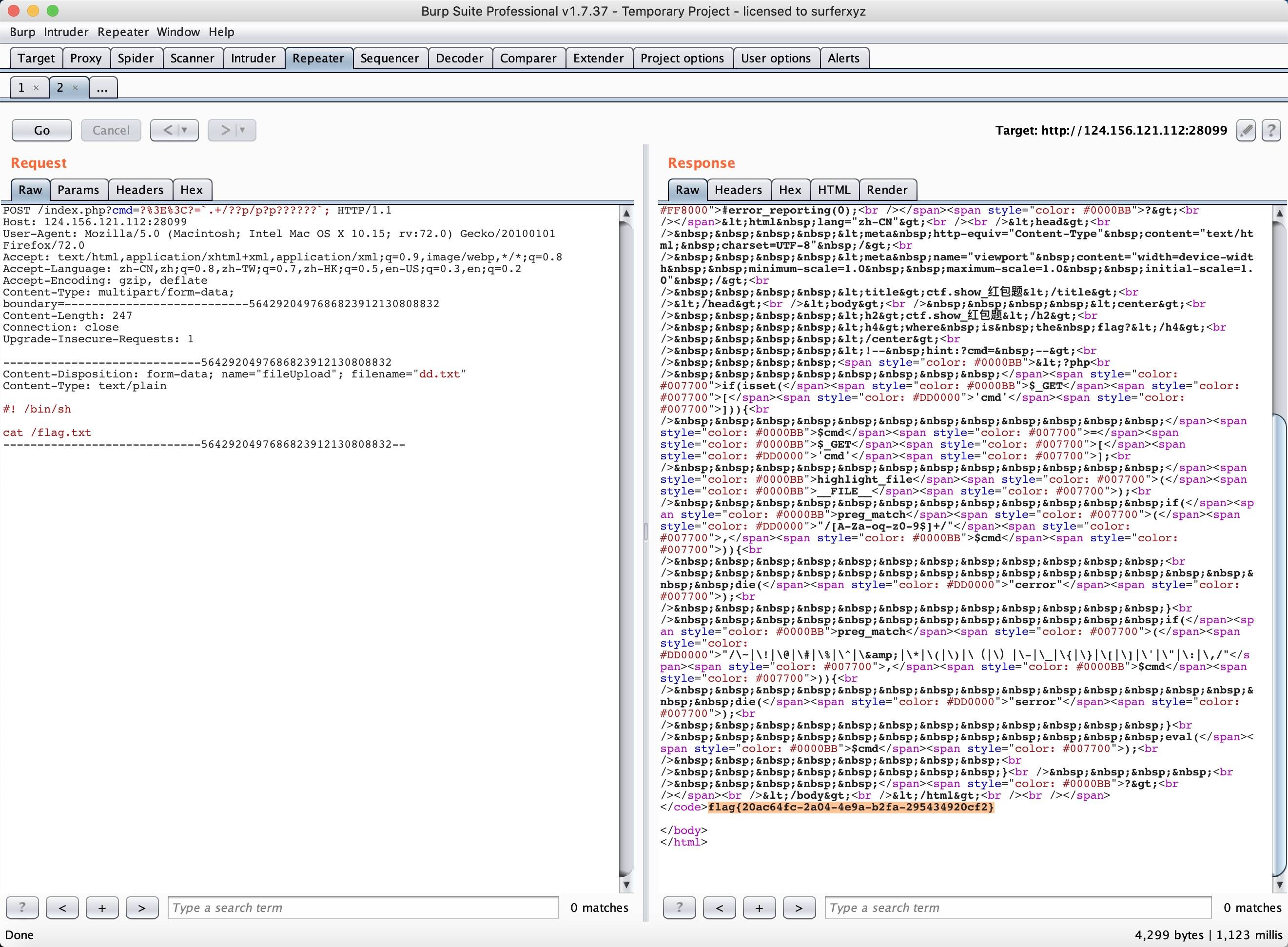Open the new Repeater tab "..." button
This screenshot has height=947, width=1288.
coord(102,88)
